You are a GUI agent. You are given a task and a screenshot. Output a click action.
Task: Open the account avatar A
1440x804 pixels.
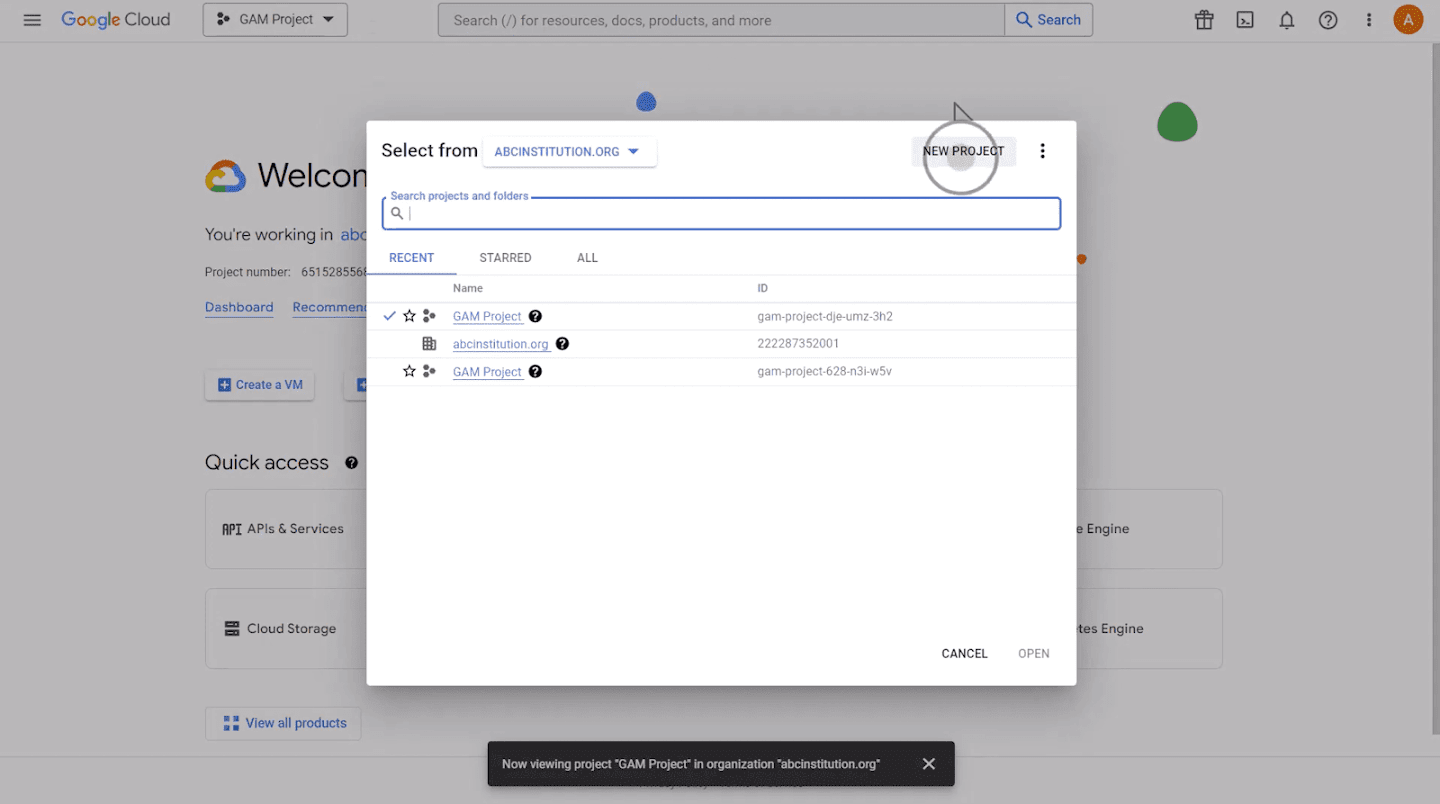tap(1408, 20)
